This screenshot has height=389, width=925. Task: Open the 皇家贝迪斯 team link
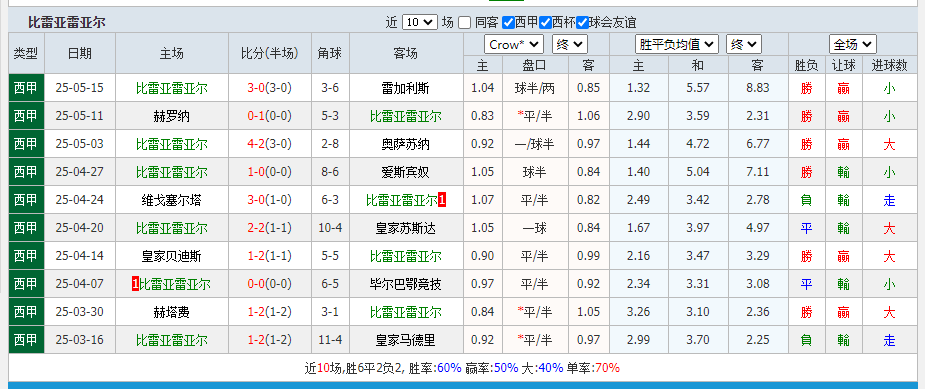click(x=172, y=256)
